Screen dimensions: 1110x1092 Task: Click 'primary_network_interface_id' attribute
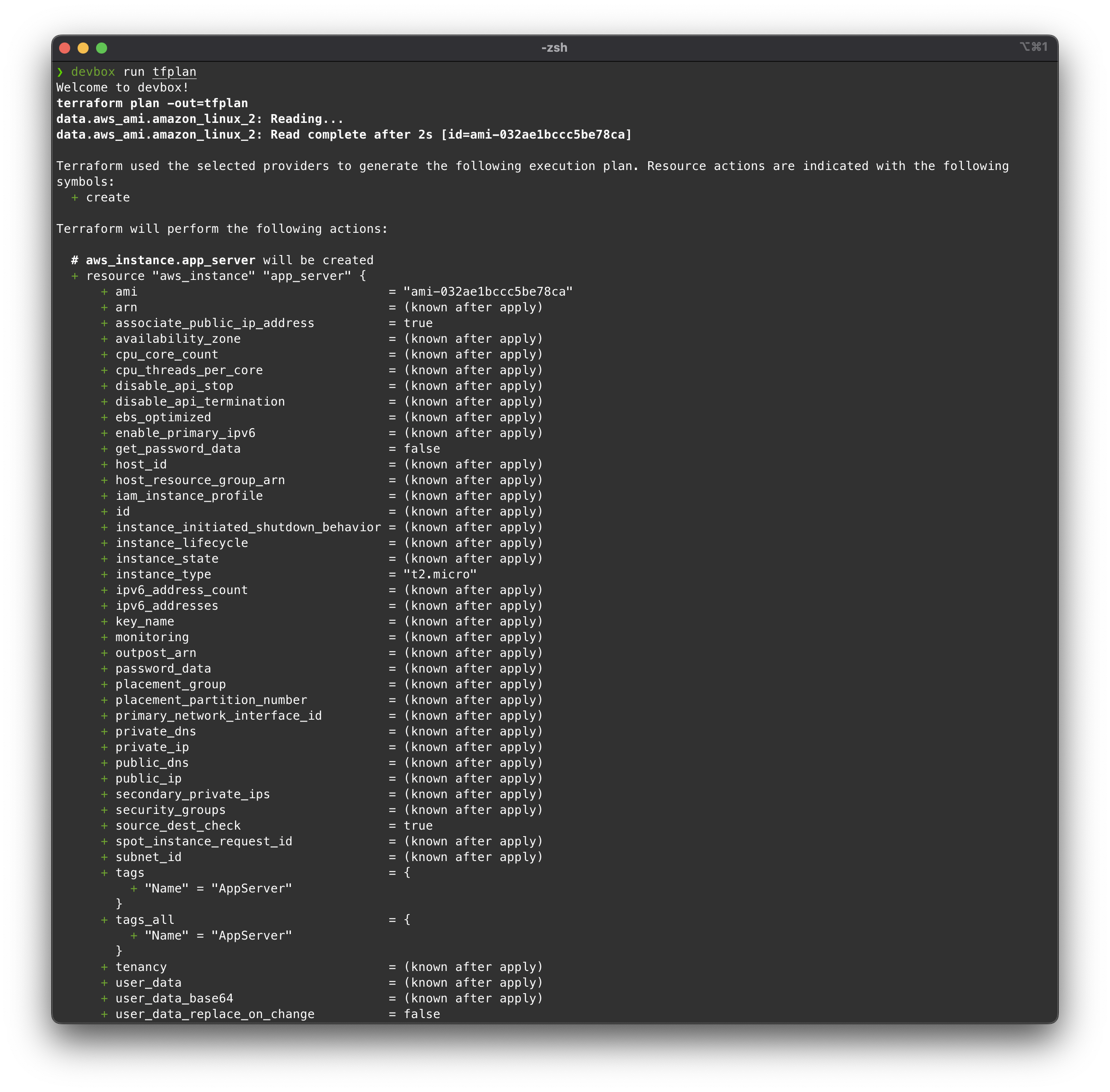[218, 716]
